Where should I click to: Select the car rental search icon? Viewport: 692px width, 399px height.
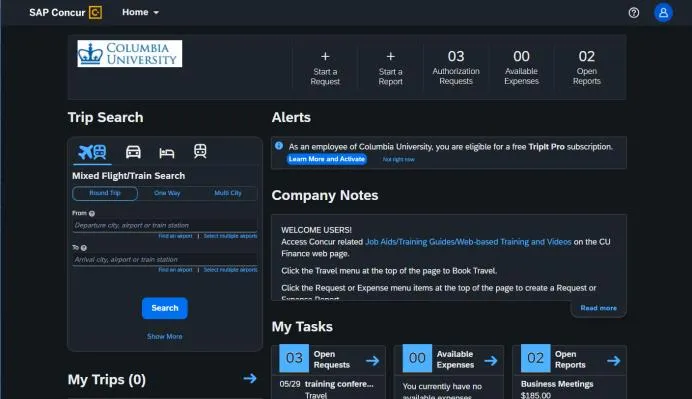pos(133,152)
